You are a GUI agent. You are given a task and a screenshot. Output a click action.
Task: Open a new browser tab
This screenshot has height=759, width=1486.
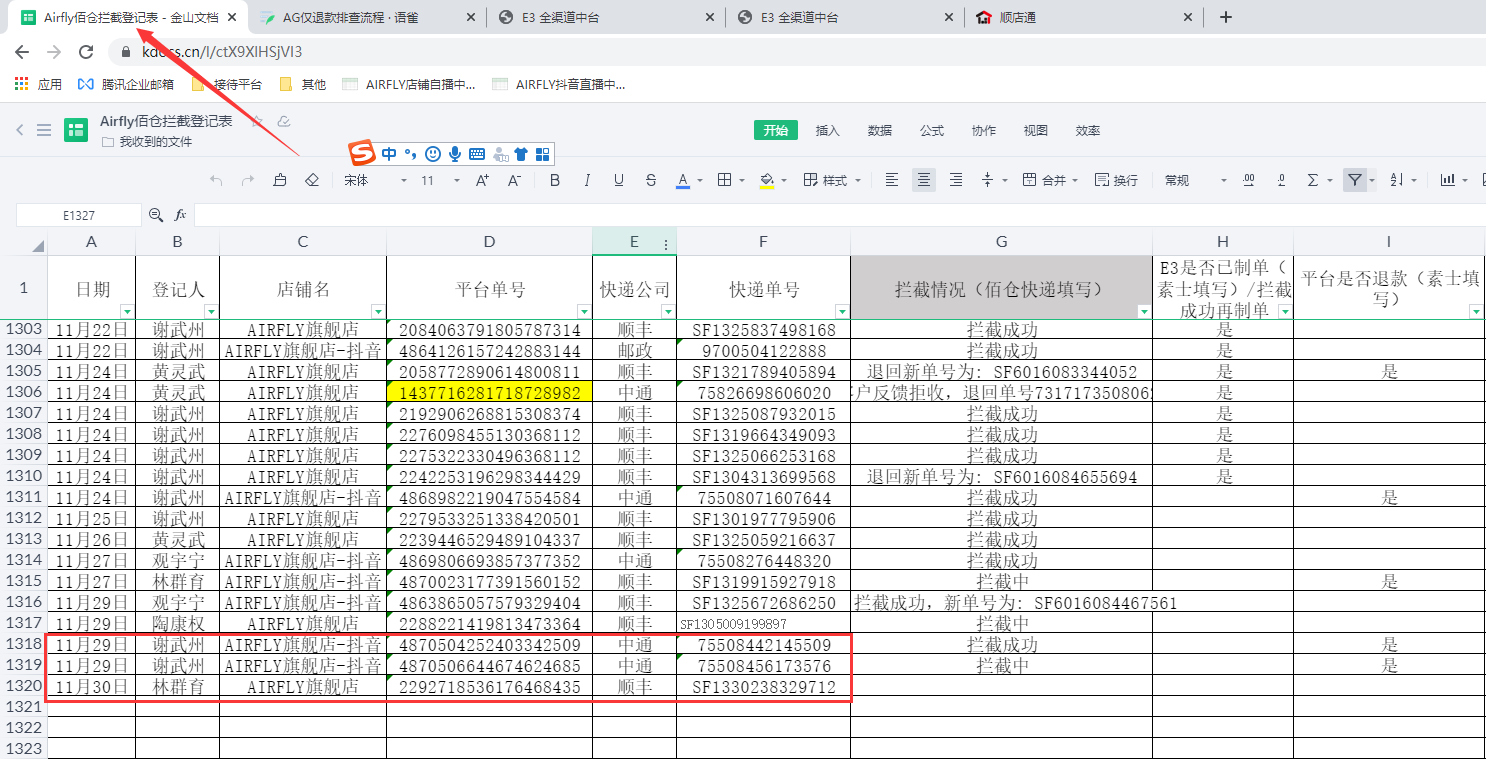1226,17
